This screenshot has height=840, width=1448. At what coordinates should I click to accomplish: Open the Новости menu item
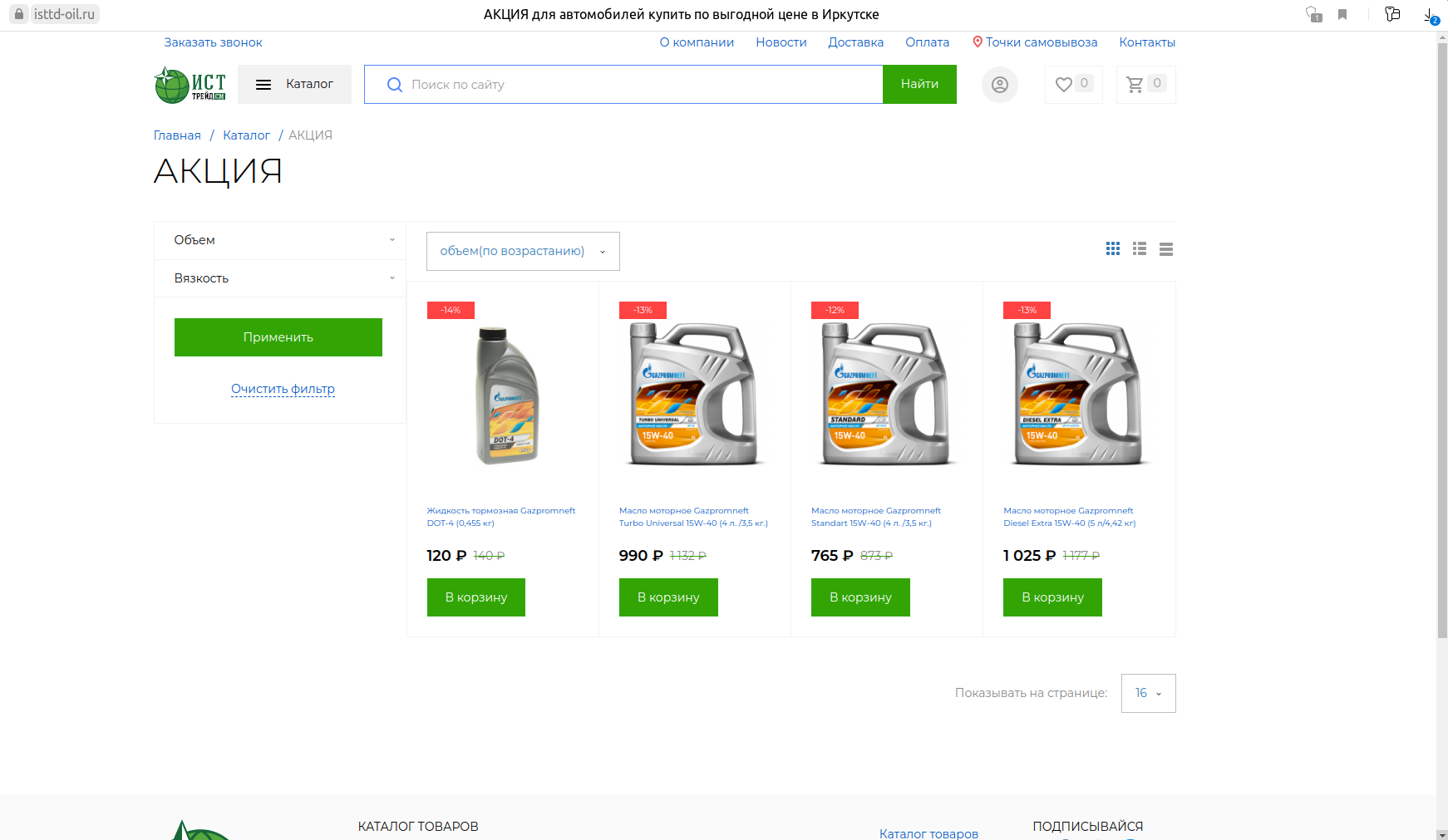(x=781, y=42)
